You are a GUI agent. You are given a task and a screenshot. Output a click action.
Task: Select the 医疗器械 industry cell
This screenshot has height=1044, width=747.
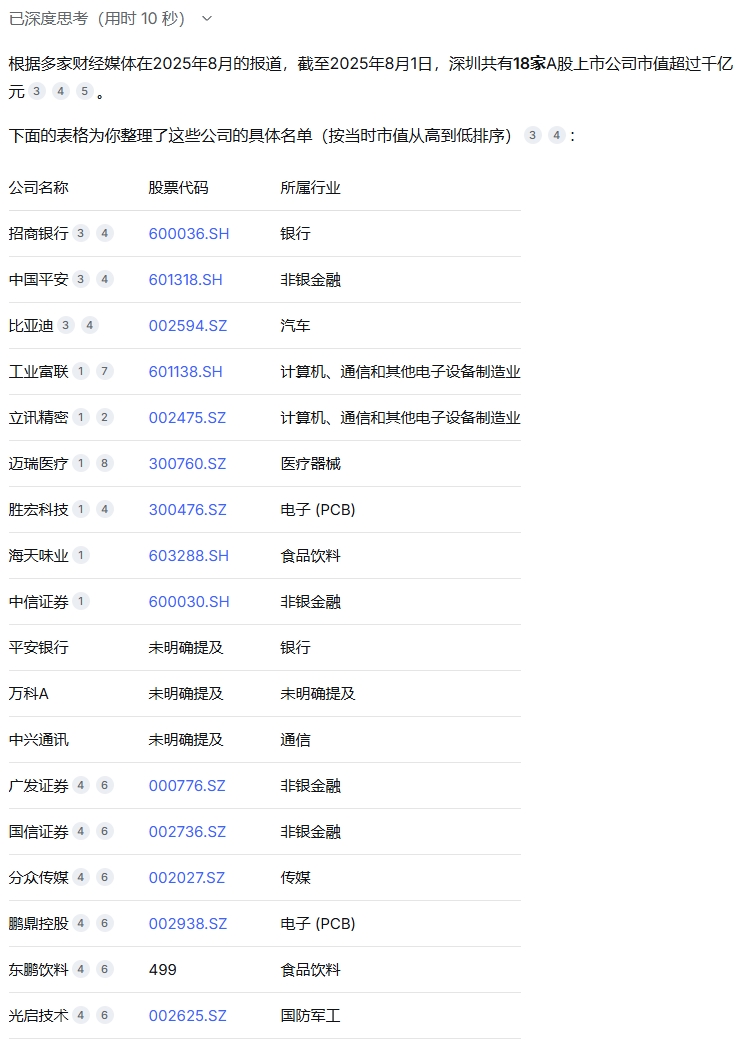310,463
